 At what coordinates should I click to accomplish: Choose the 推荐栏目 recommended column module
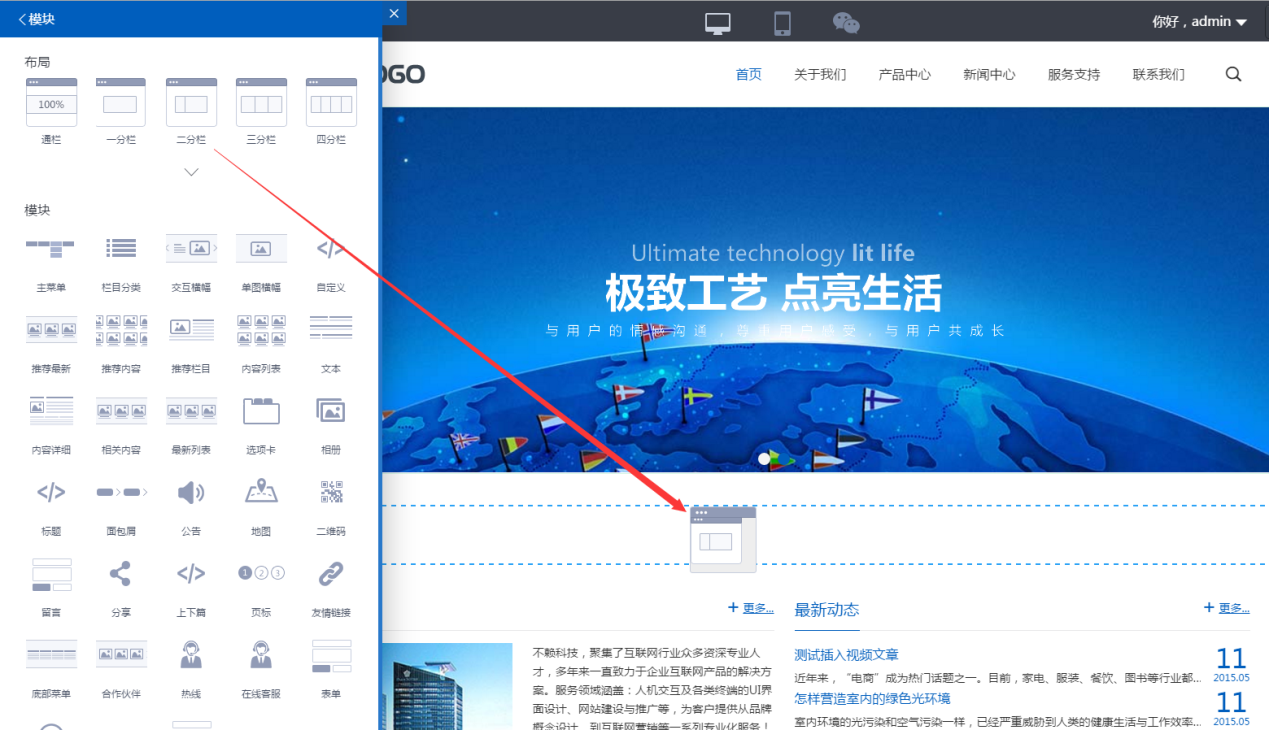pos(191,329)
